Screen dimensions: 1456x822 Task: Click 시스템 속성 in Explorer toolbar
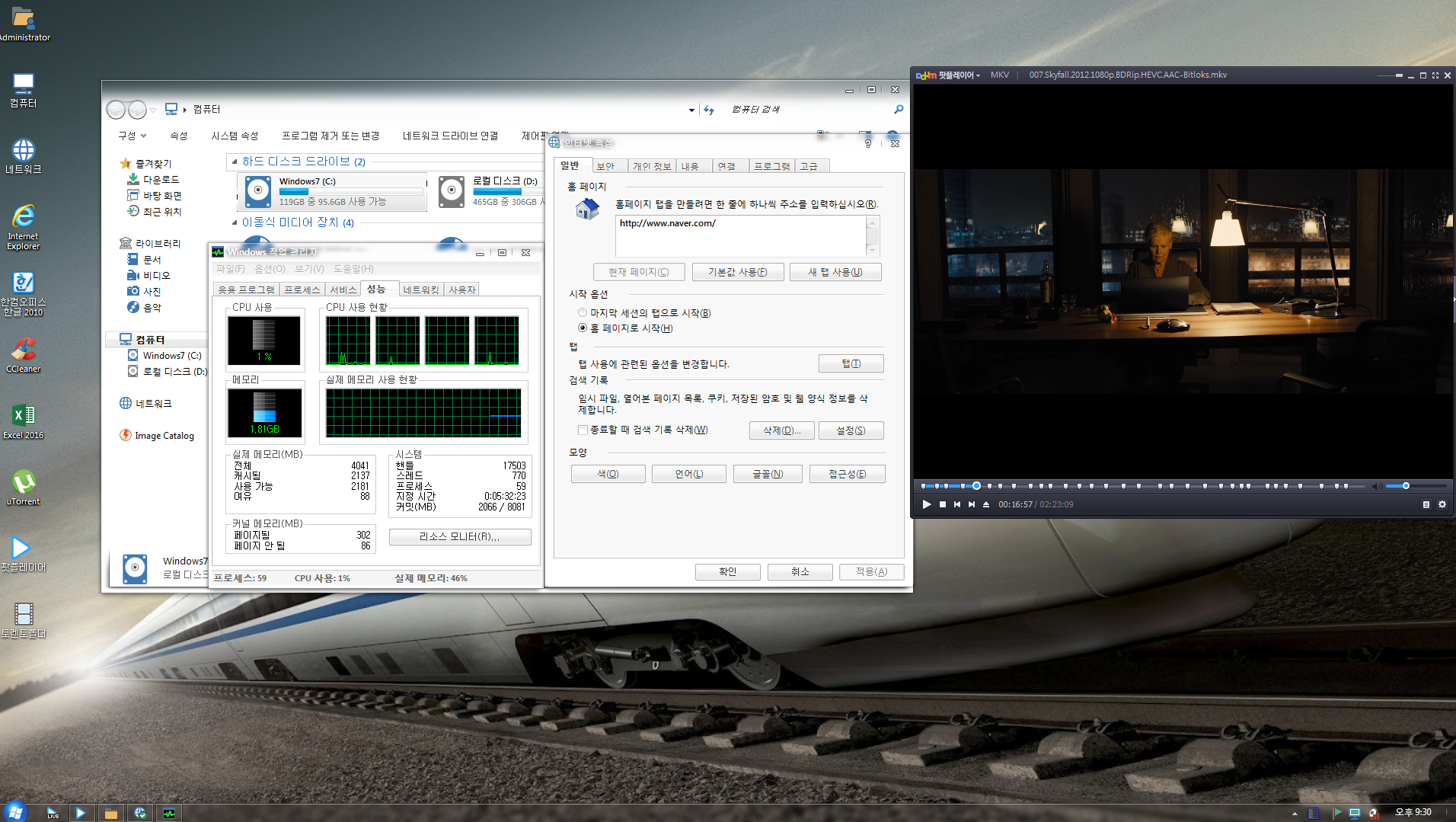click(235, 136)
